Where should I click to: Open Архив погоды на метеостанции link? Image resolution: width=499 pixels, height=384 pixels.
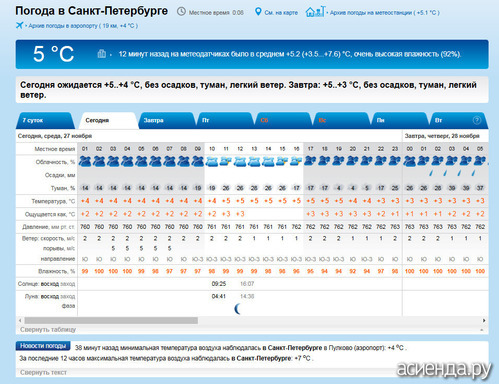[x=385, y=13]
